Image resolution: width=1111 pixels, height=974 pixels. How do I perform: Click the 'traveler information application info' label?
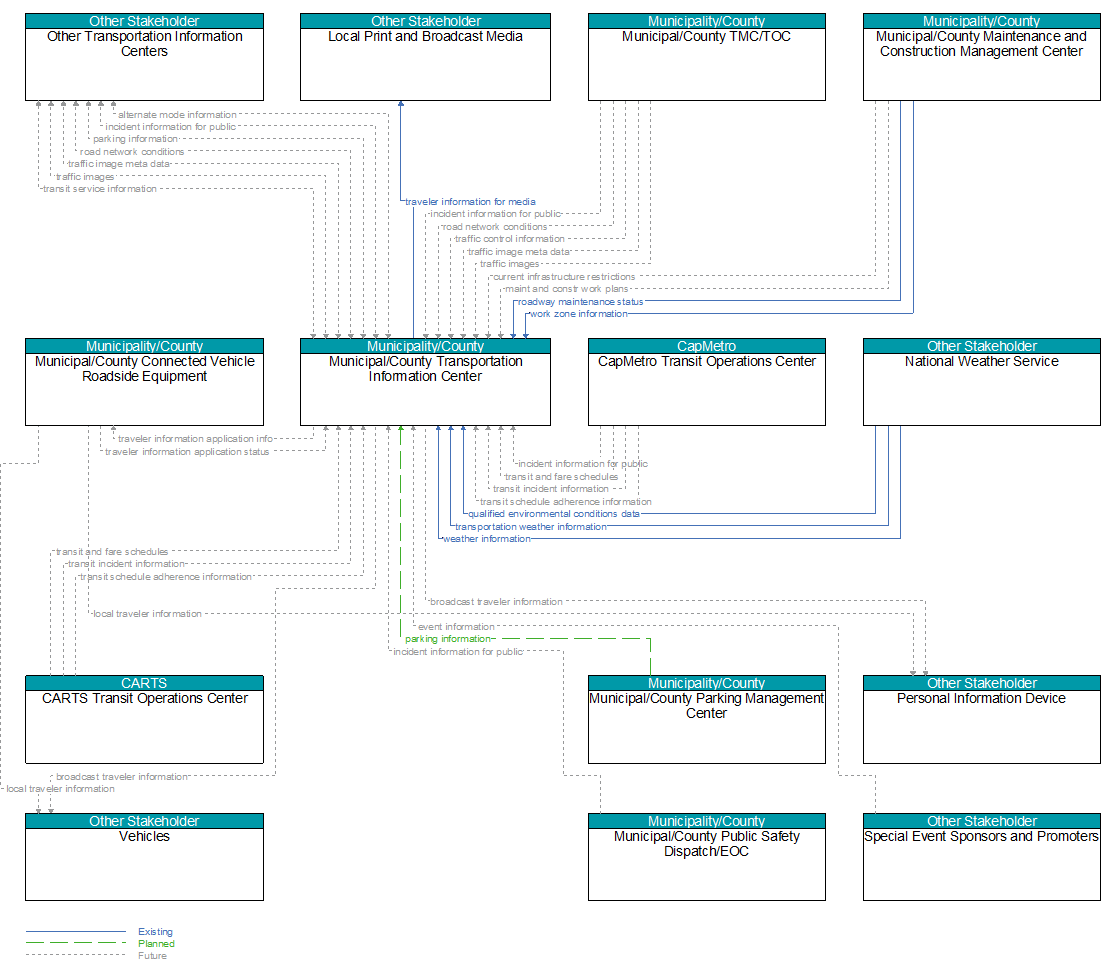196,439
